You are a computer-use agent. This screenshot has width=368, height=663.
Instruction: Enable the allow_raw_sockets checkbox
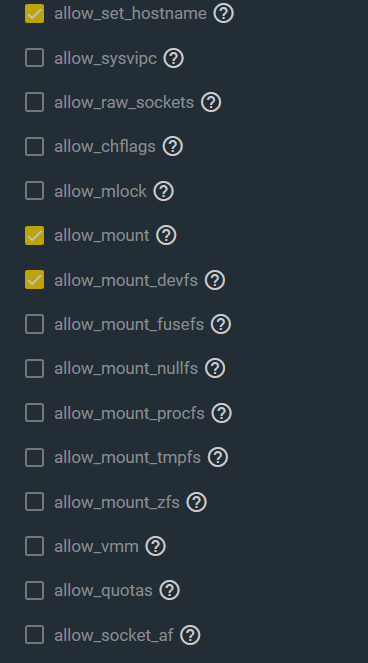point(34,102)
